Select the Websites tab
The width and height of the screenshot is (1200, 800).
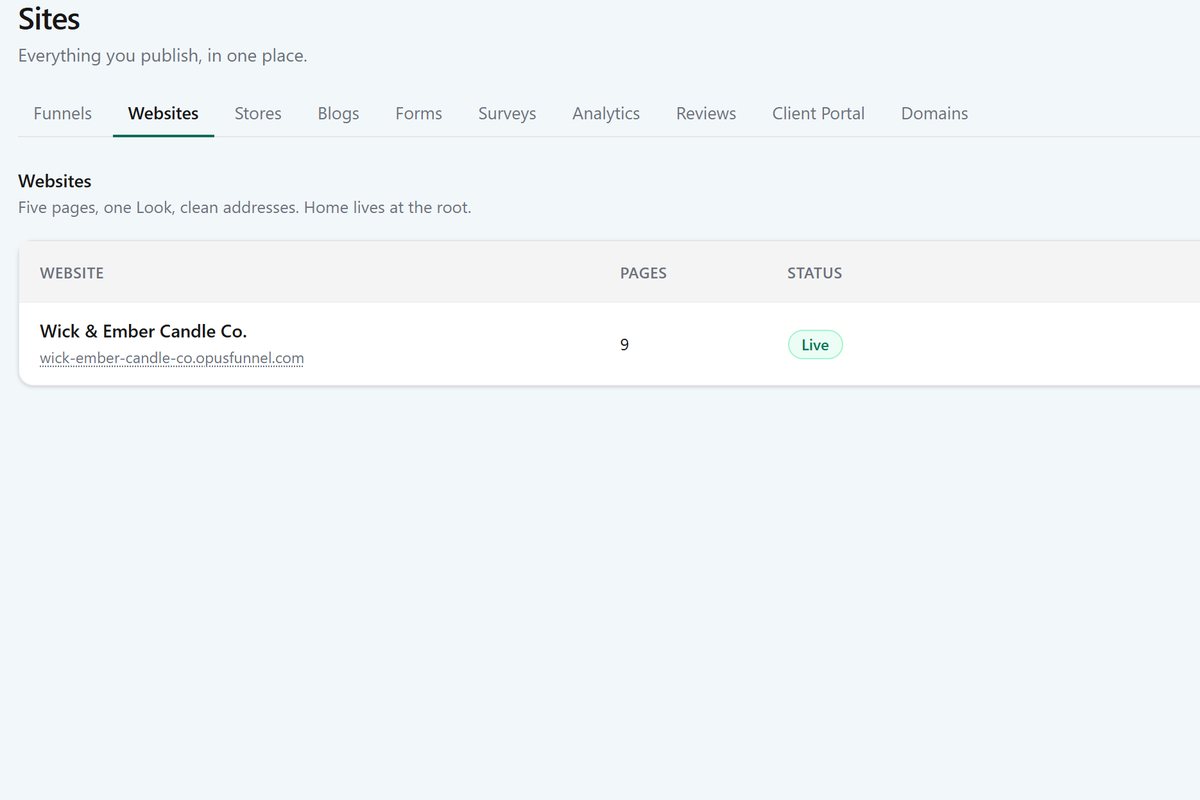163,113
